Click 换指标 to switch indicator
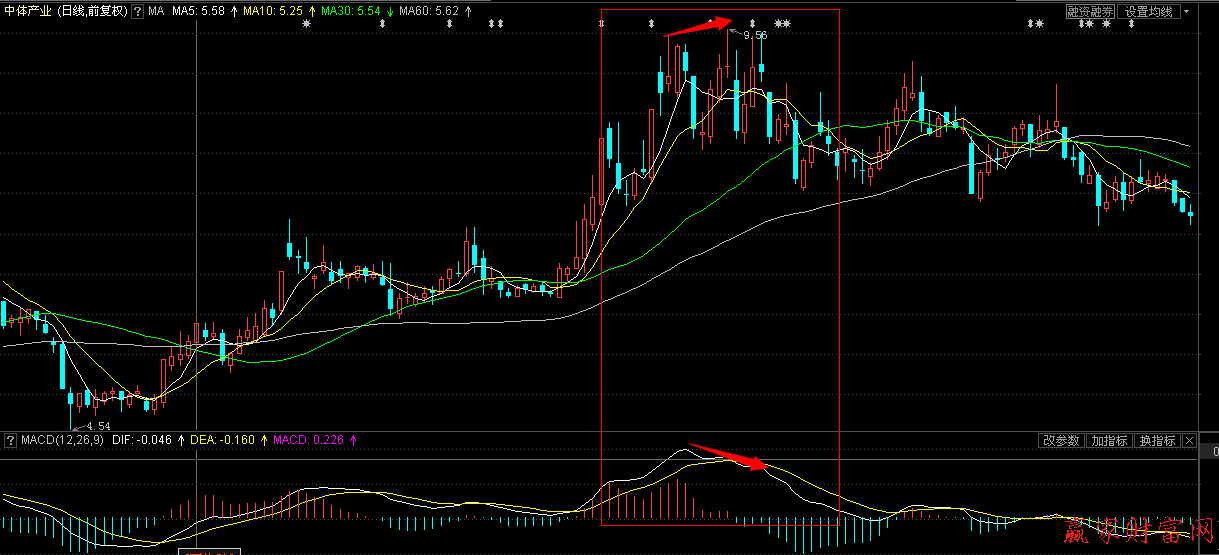 pos(1157,441)
